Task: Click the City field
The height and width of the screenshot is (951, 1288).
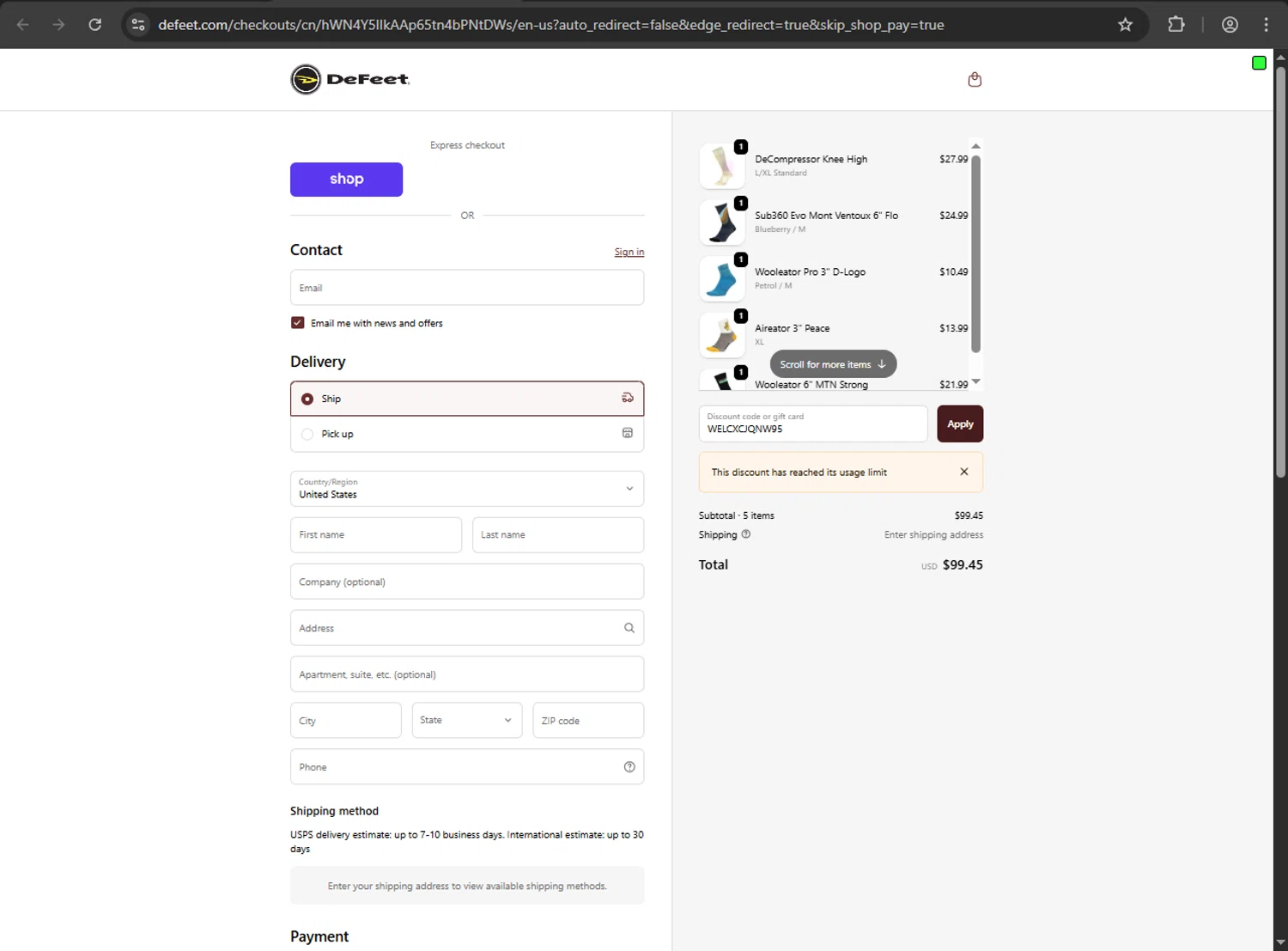Action: (345, 721)
